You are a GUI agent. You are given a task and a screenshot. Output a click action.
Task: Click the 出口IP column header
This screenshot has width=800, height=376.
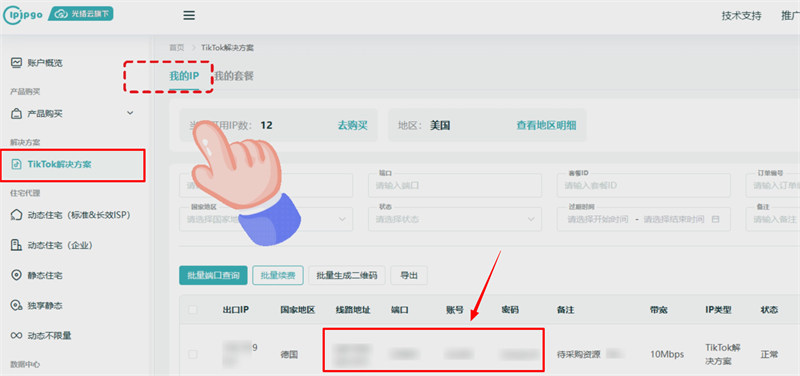[236, 310]
